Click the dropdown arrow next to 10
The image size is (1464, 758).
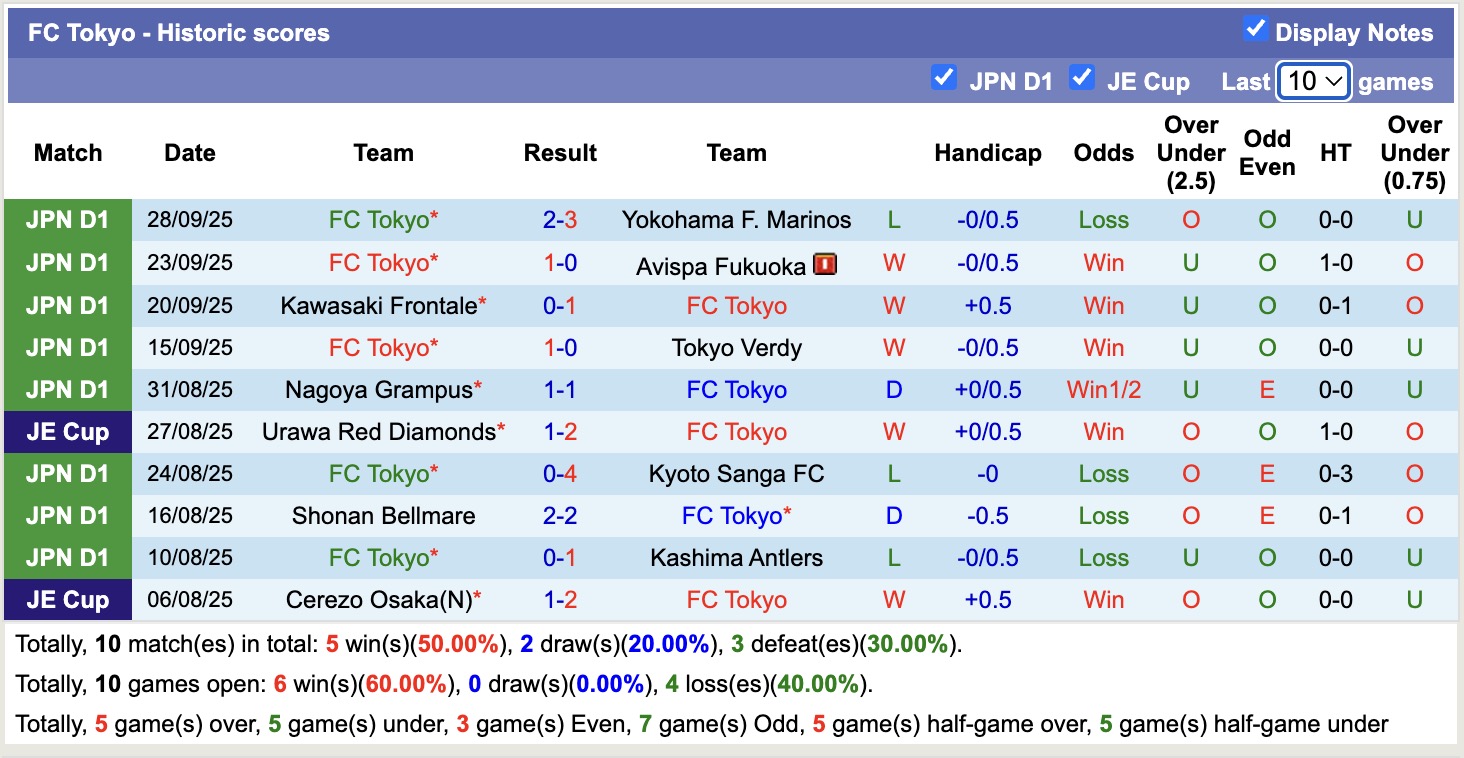click(1334, 81)
